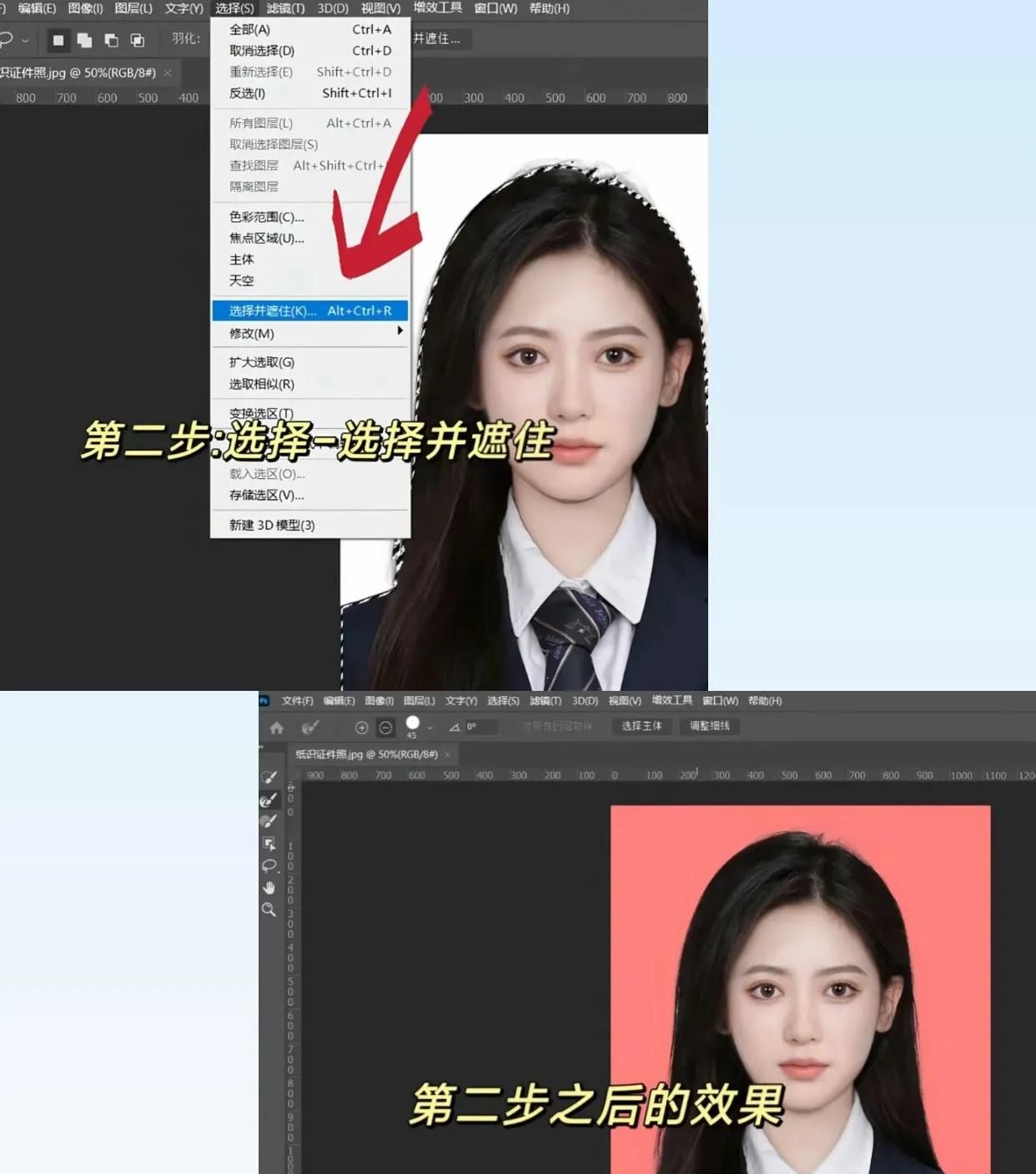Select the Hand tool
Image resolution: width=1036 pixels, height=1174 pixels.
click(x=269, y=887)
